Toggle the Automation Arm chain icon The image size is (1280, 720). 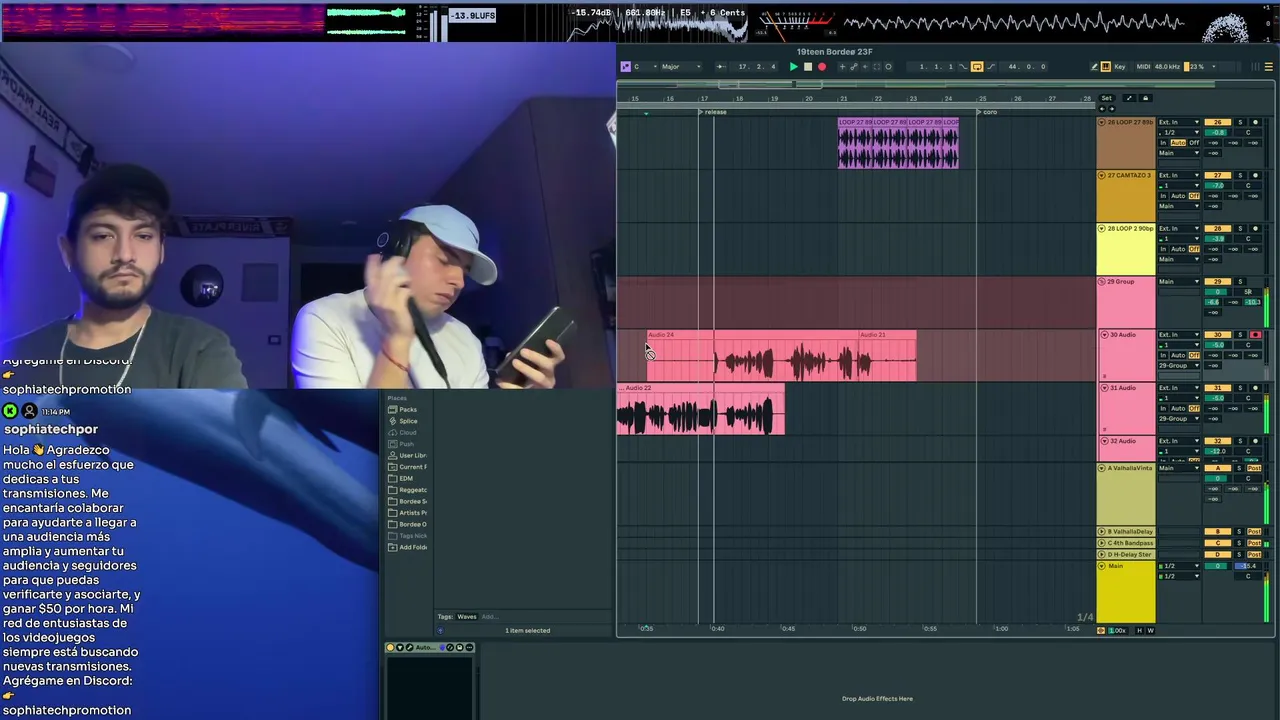click(854, 67)
